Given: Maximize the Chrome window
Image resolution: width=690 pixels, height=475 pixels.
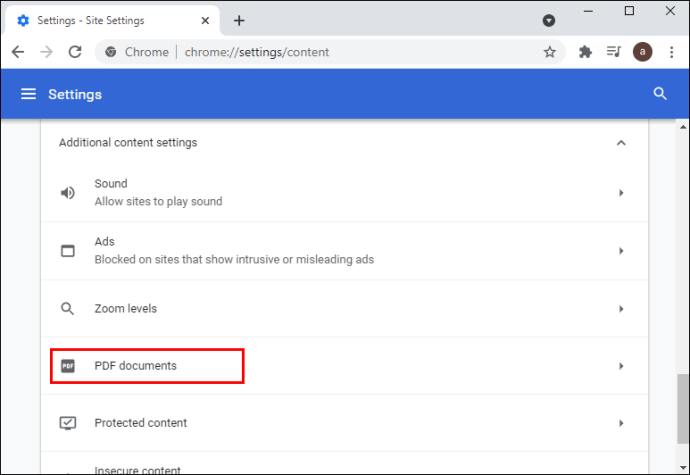Looking at the screenshot, I should (x=629, y=11).
